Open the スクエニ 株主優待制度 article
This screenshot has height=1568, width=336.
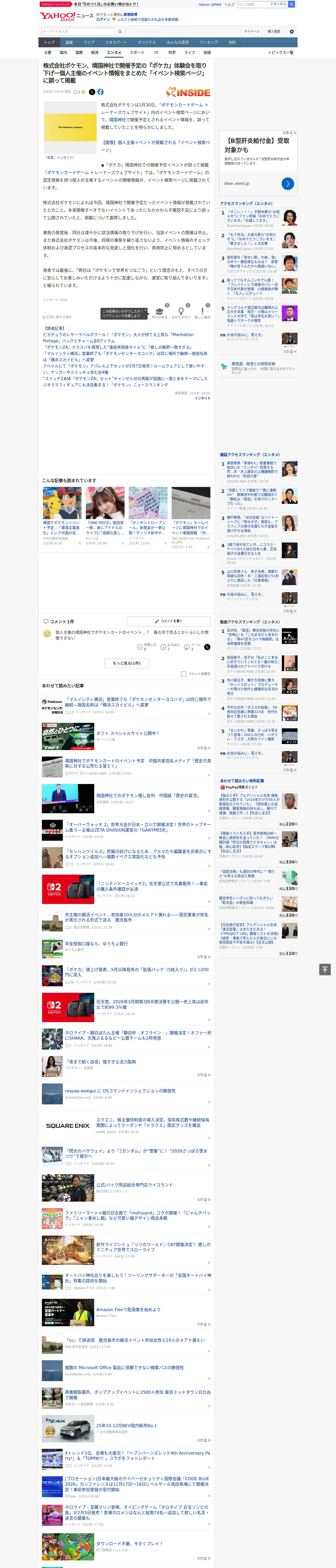tap(153, 1122)
